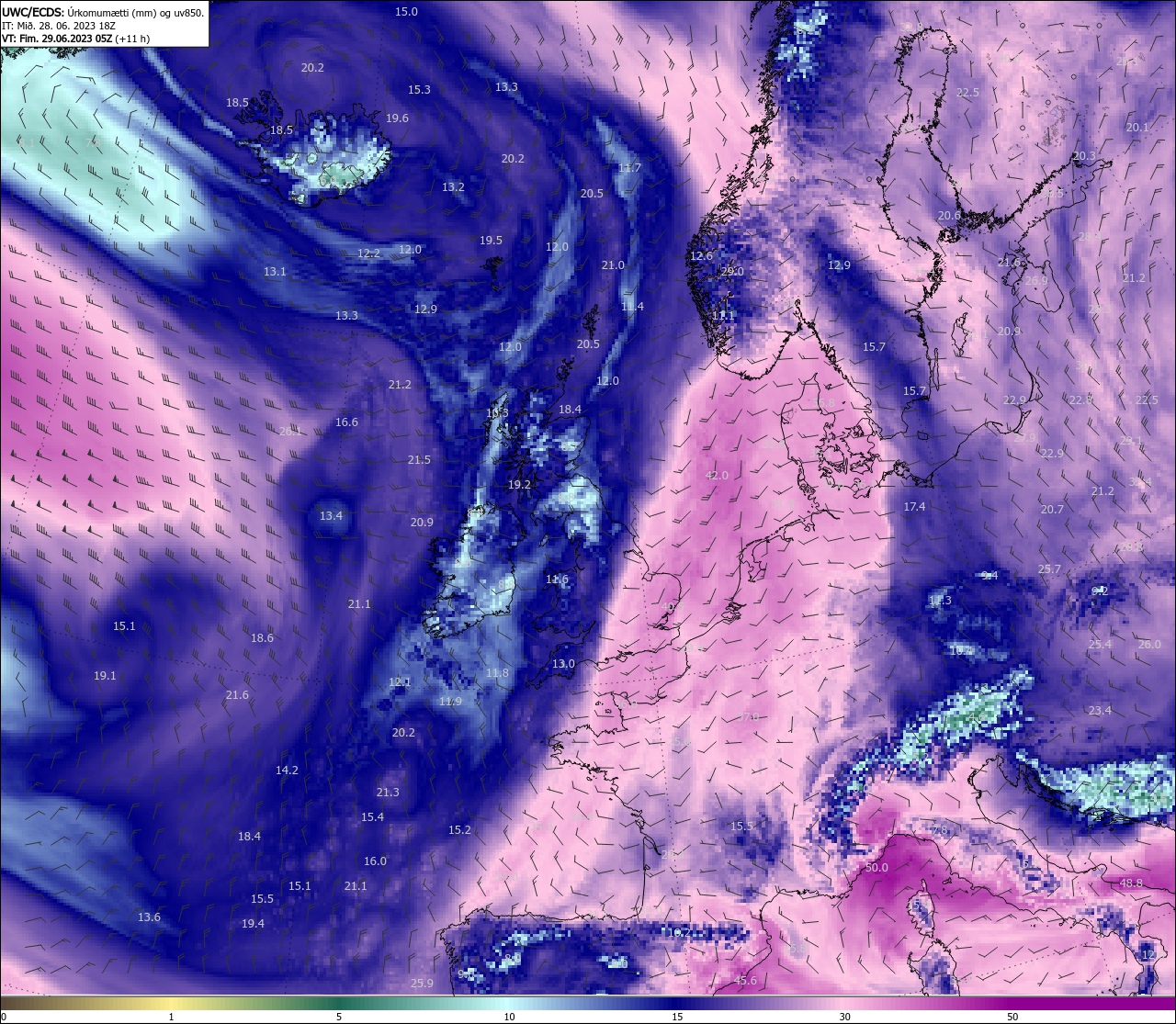Click the map value 15.4
This screenshot has width=1176, height=1024.
click(372, 817)
